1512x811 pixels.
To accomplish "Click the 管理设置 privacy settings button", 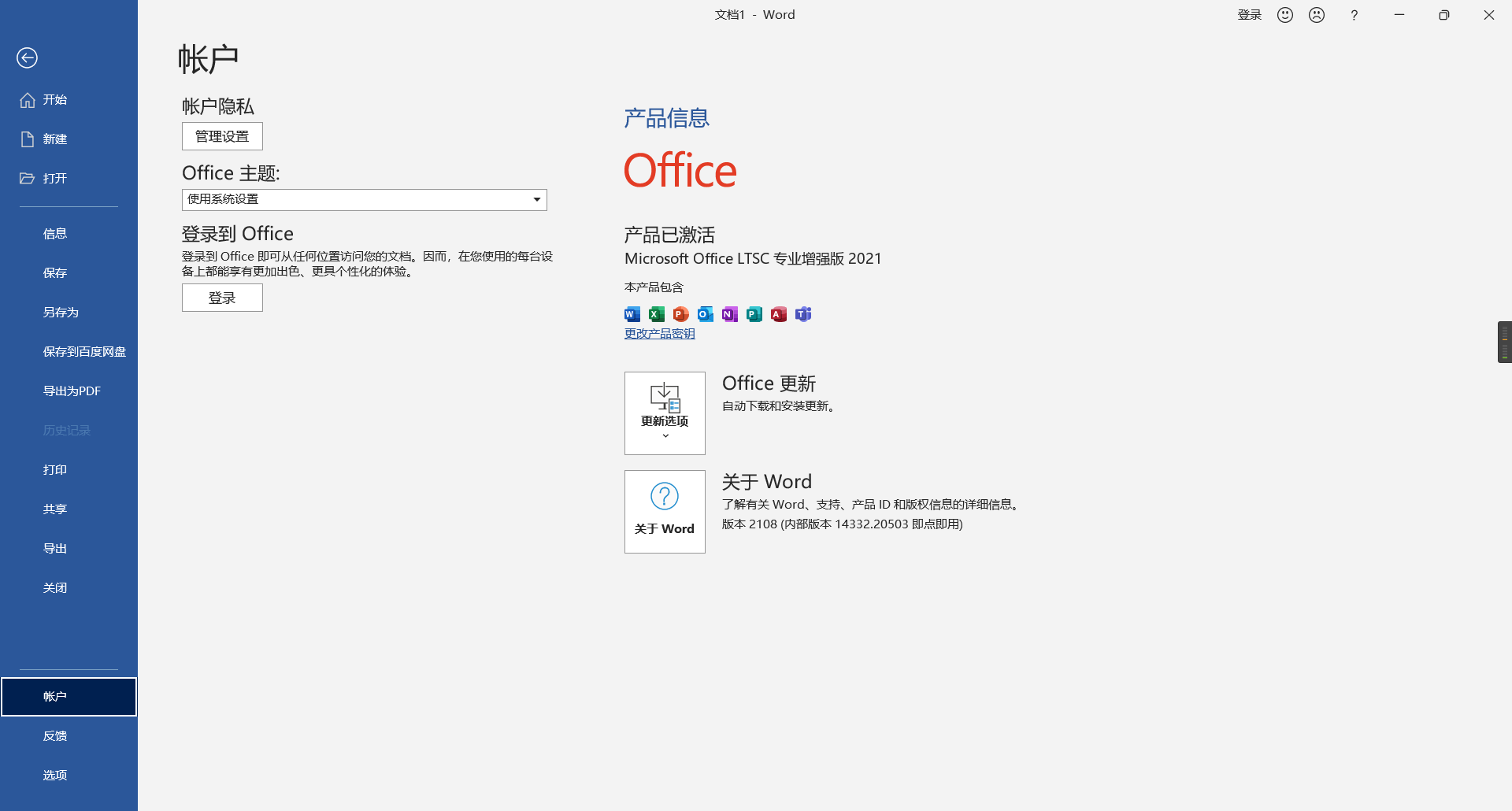I will click(222, 136).
